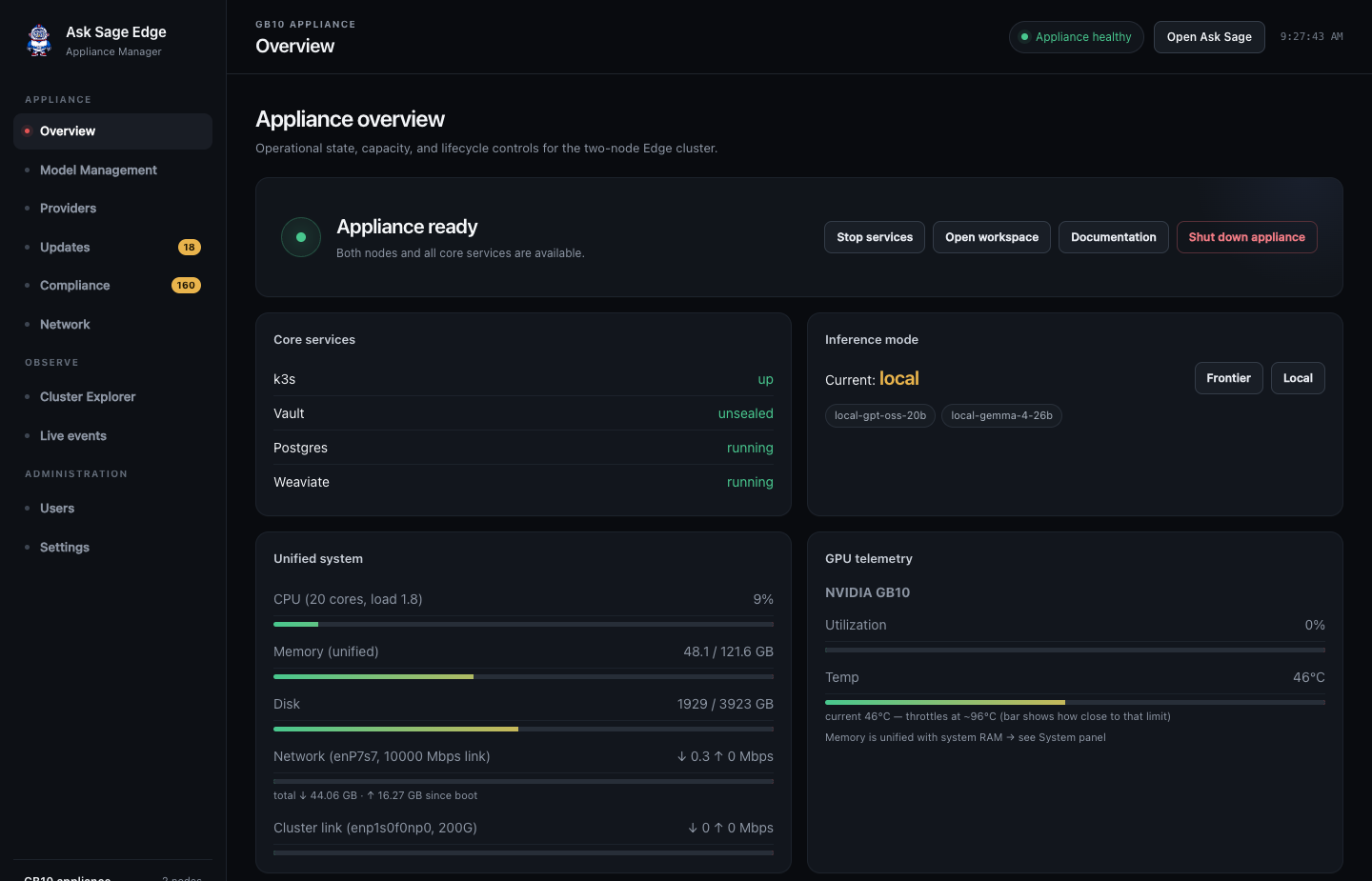Image resolution: width=1372 pixels, height=881 pixels.
Task: Open Cluster Explorer
Action: (112, 397)
